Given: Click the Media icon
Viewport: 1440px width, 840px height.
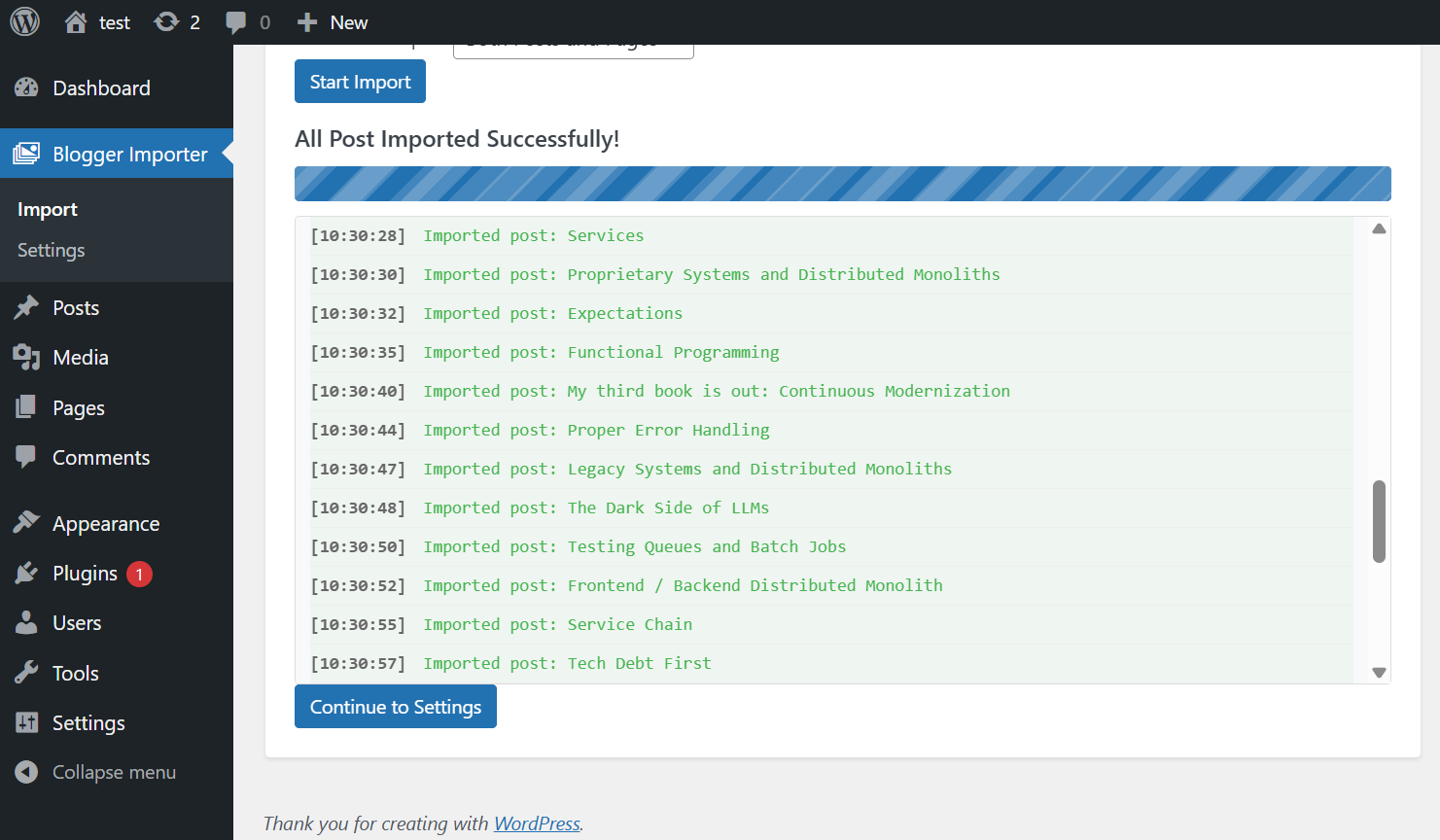Looking at the screenshot, I should point(26,357).
